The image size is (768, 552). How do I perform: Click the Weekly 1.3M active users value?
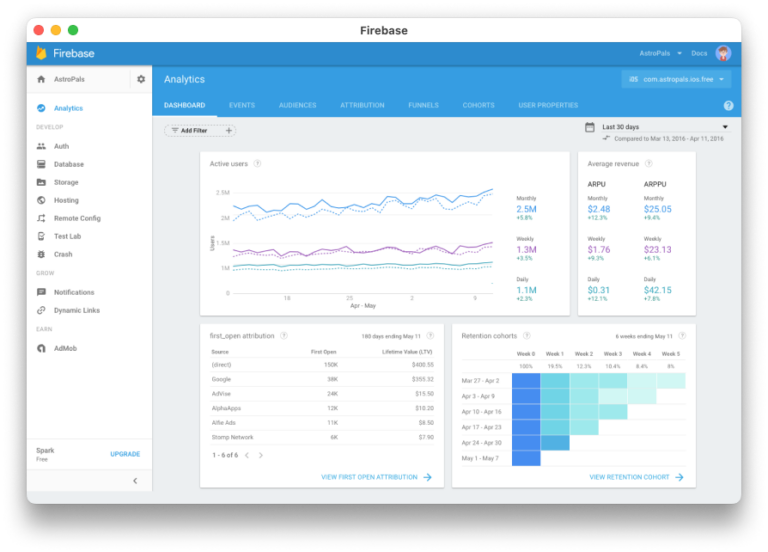tap(526, 250)
